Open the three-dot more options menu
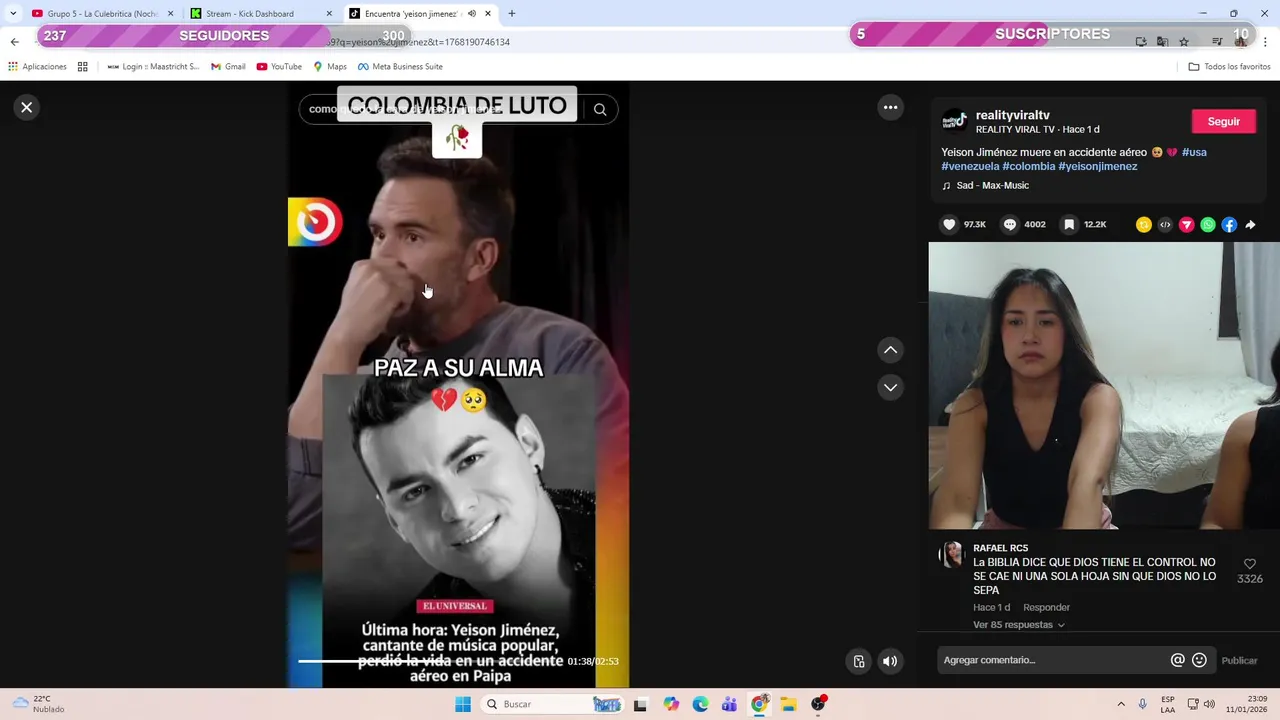Viewport: 1280px width, 720px height. pyautogui.click(x=890, y=107)
